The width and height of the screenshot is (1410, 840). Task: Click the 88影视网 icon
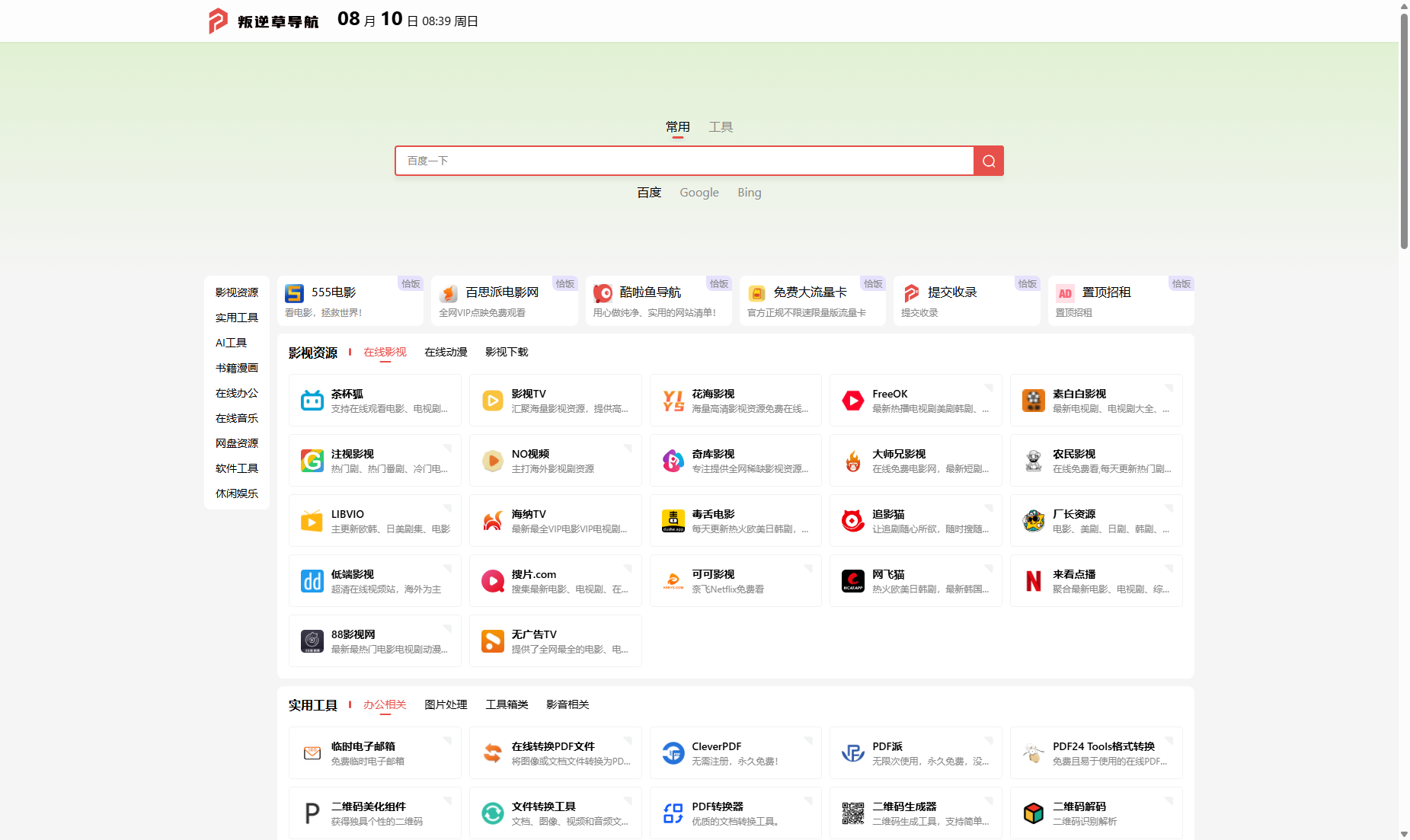coord(312,641)
